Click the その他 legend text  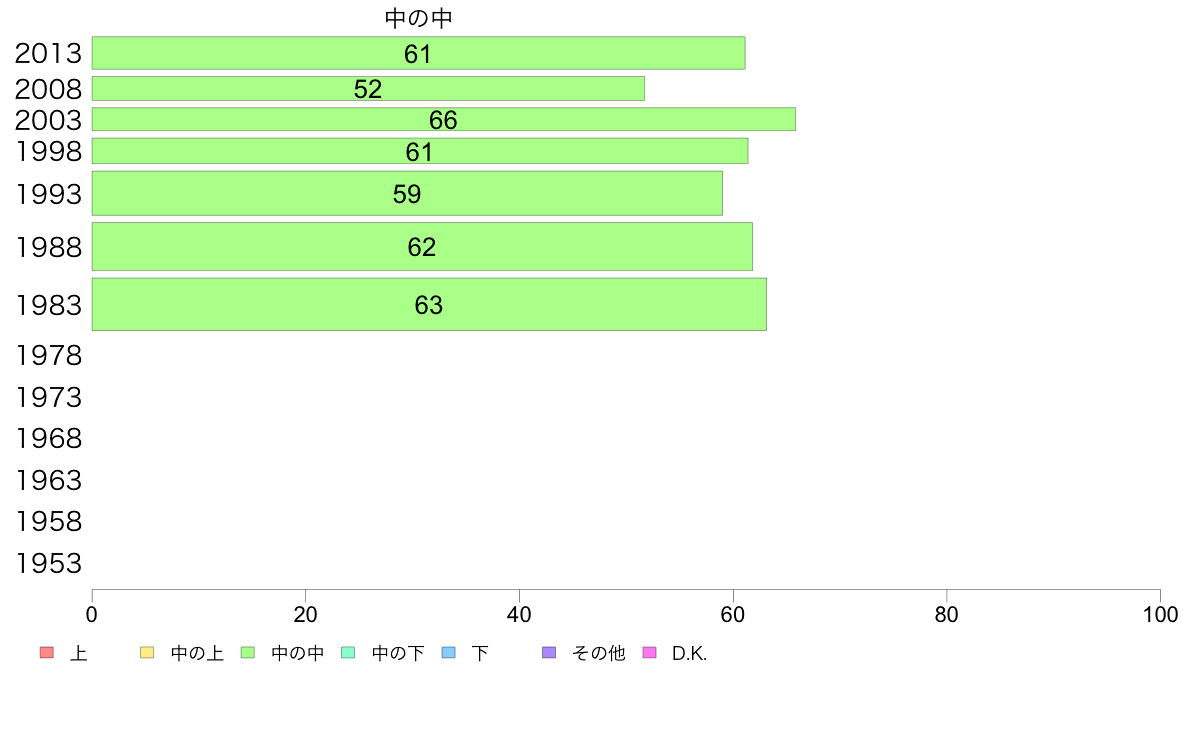599,653
